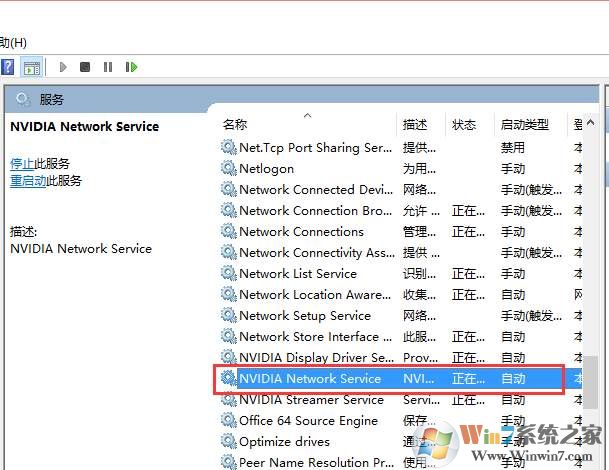Image resolution: width=609 pixels, height=470 pixels.
Task: Click gear icon of Network Store Interface row
Action: pos(228,336)
